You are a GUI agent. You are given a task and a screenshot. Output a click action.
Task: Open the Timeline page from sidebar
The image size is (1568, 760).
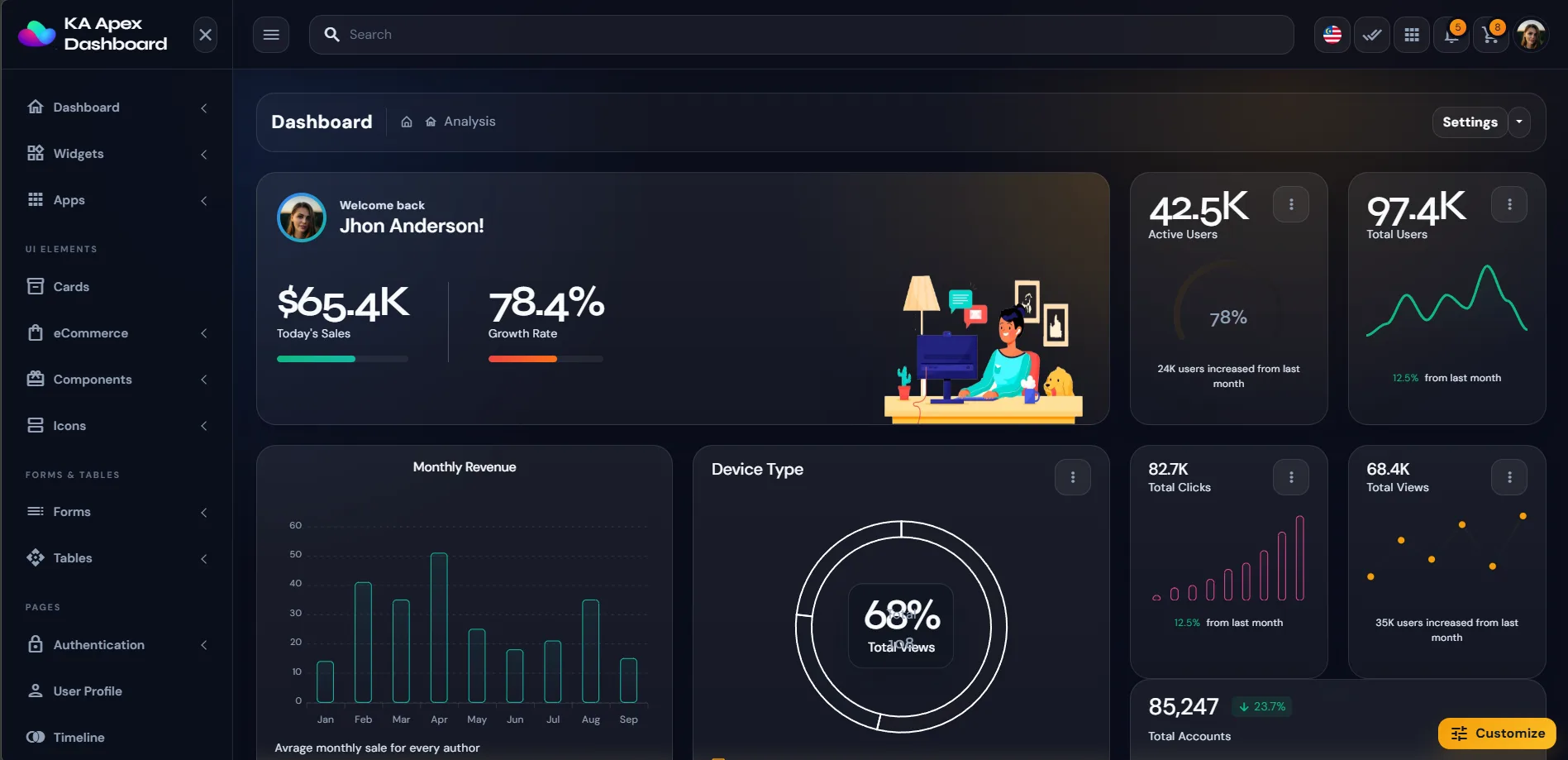[x=79, y=737]
